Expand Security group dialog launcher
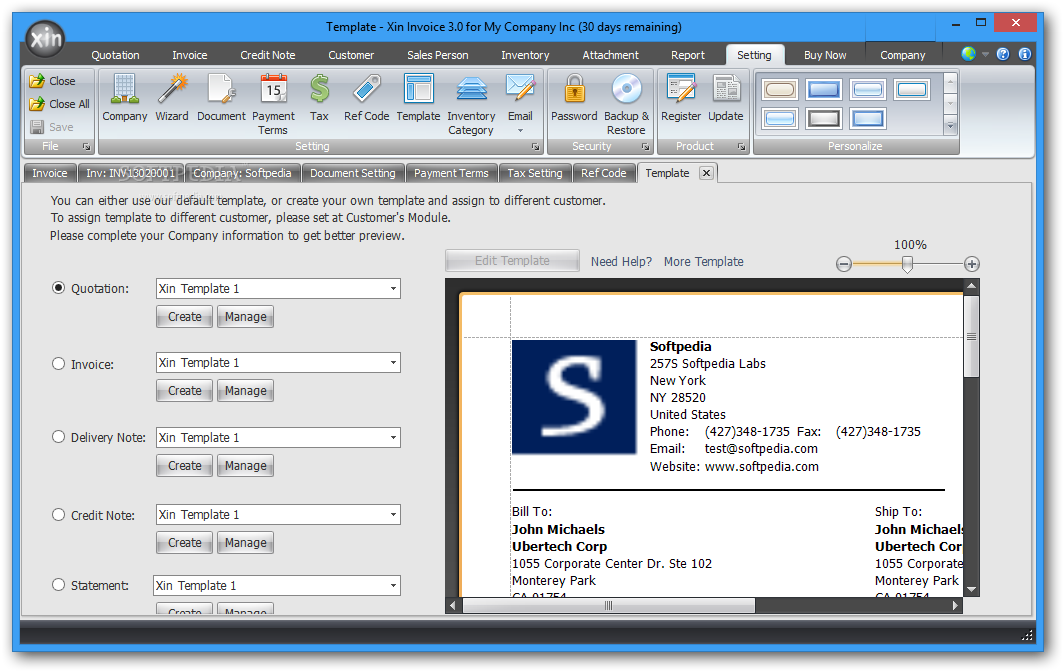The image size is (1064, 672). click(645, 147)
